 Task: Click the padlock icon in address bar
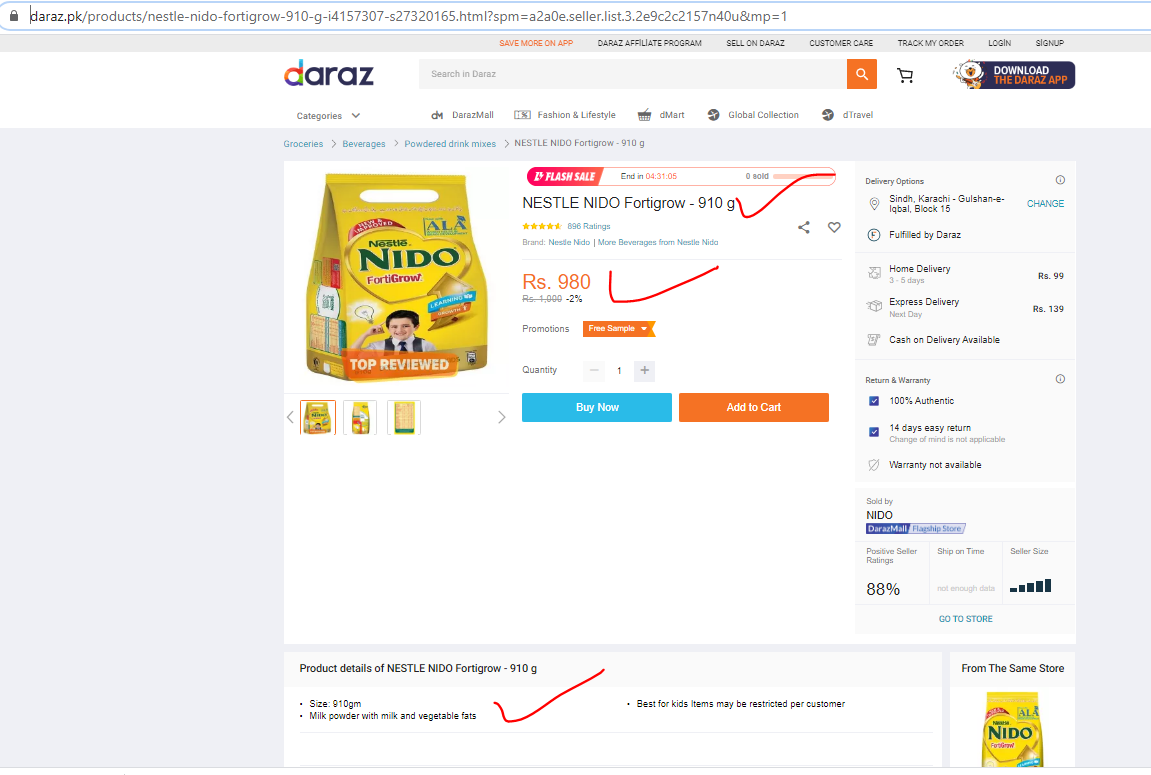14,15
